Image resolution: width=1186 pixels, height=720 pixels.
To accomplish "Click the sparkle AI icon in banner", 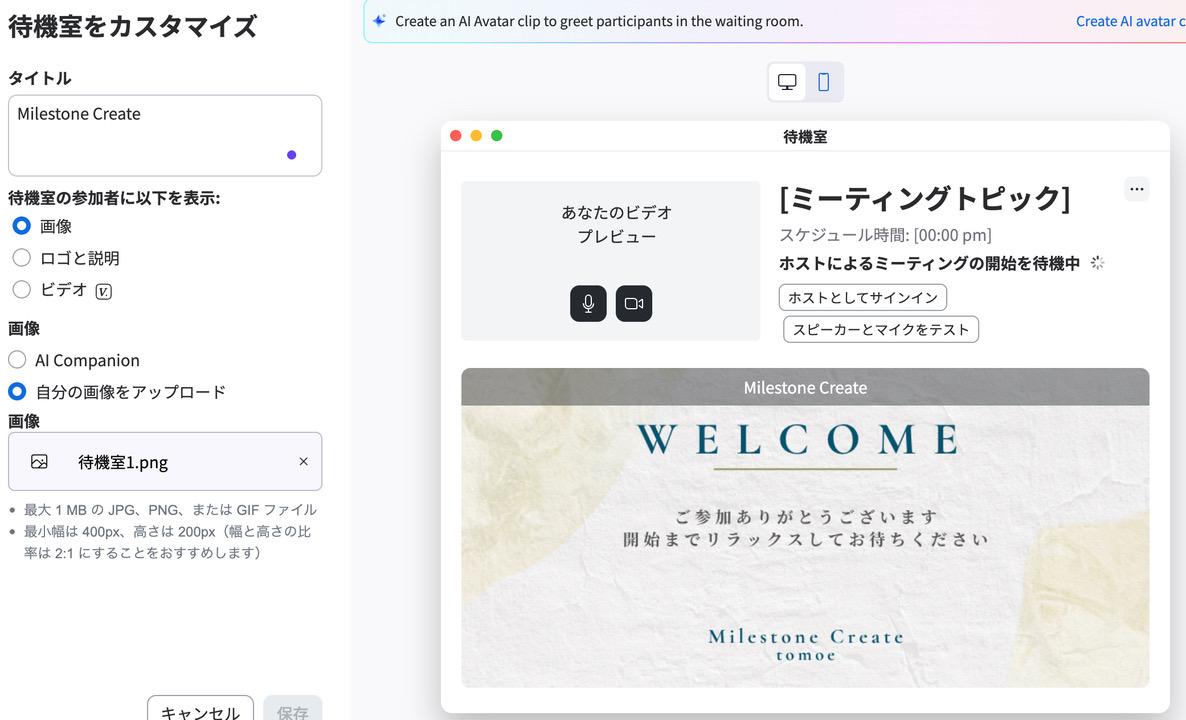I will [x=379, y=21].
